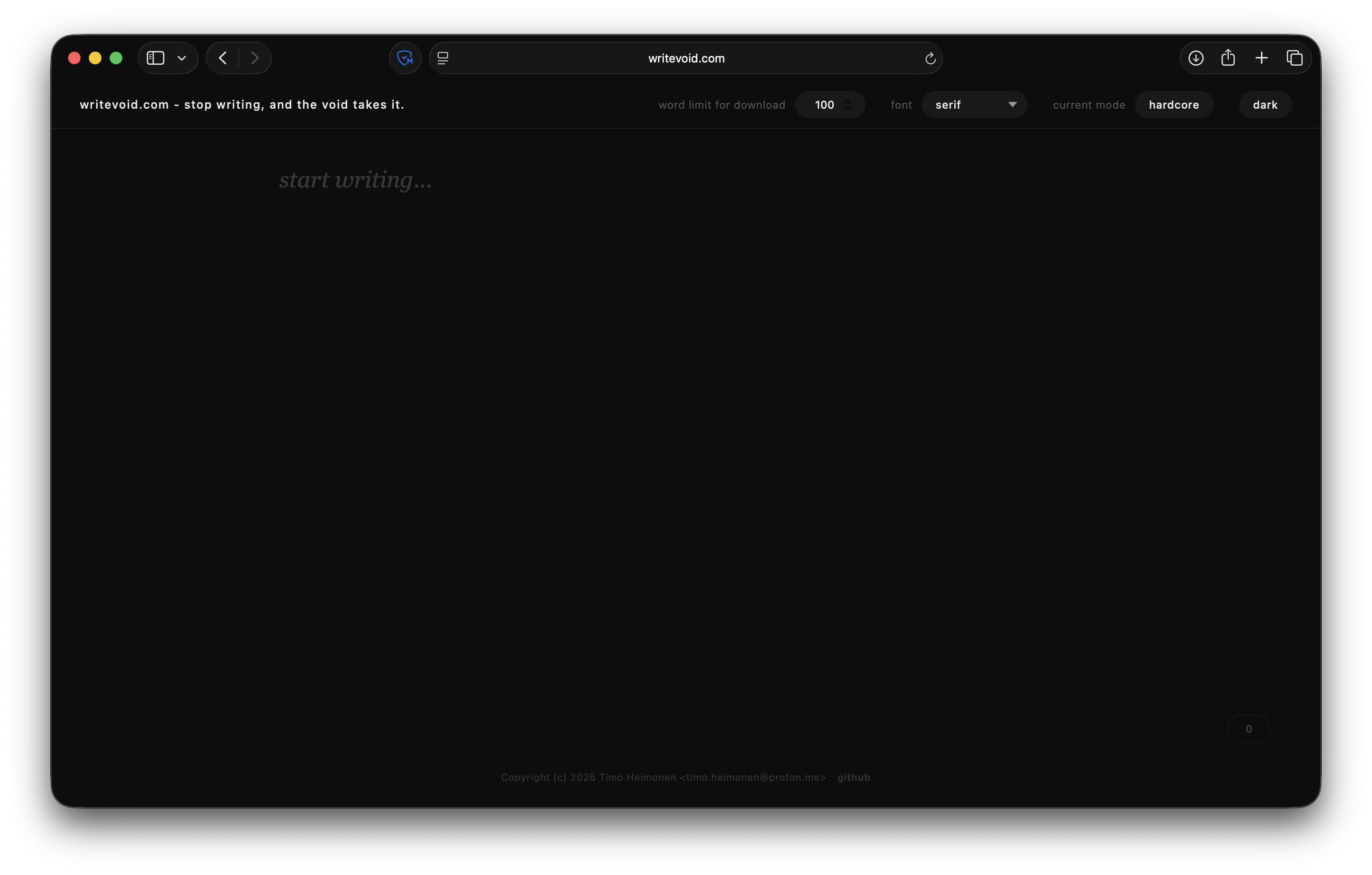The width and height of the screenshot is (1372, 875).
Task: Expand the sidebar chevron next to sidebar icon
Action: [182, 58]
